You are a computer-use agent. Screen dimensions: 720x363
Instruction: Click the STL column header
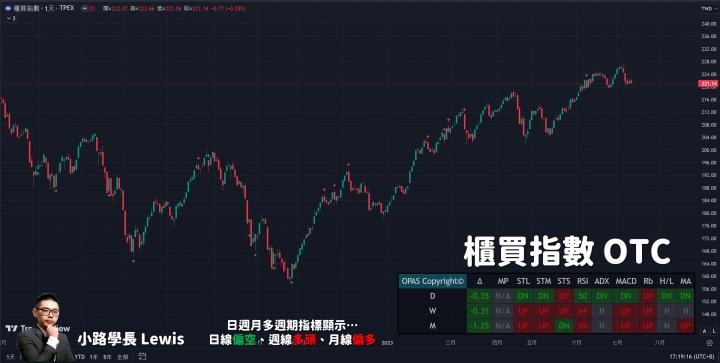pos(523,281)
